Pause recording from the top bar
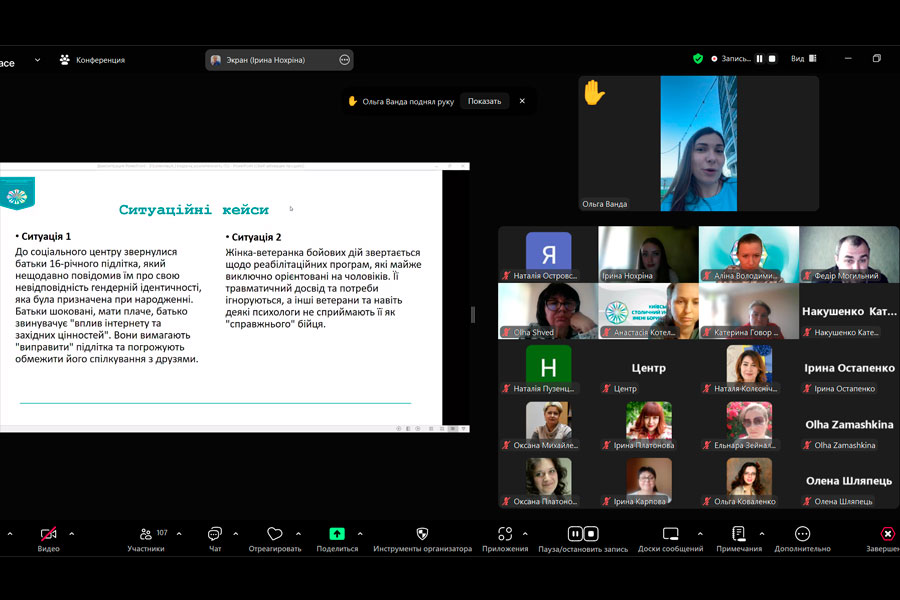 point(759,59)
